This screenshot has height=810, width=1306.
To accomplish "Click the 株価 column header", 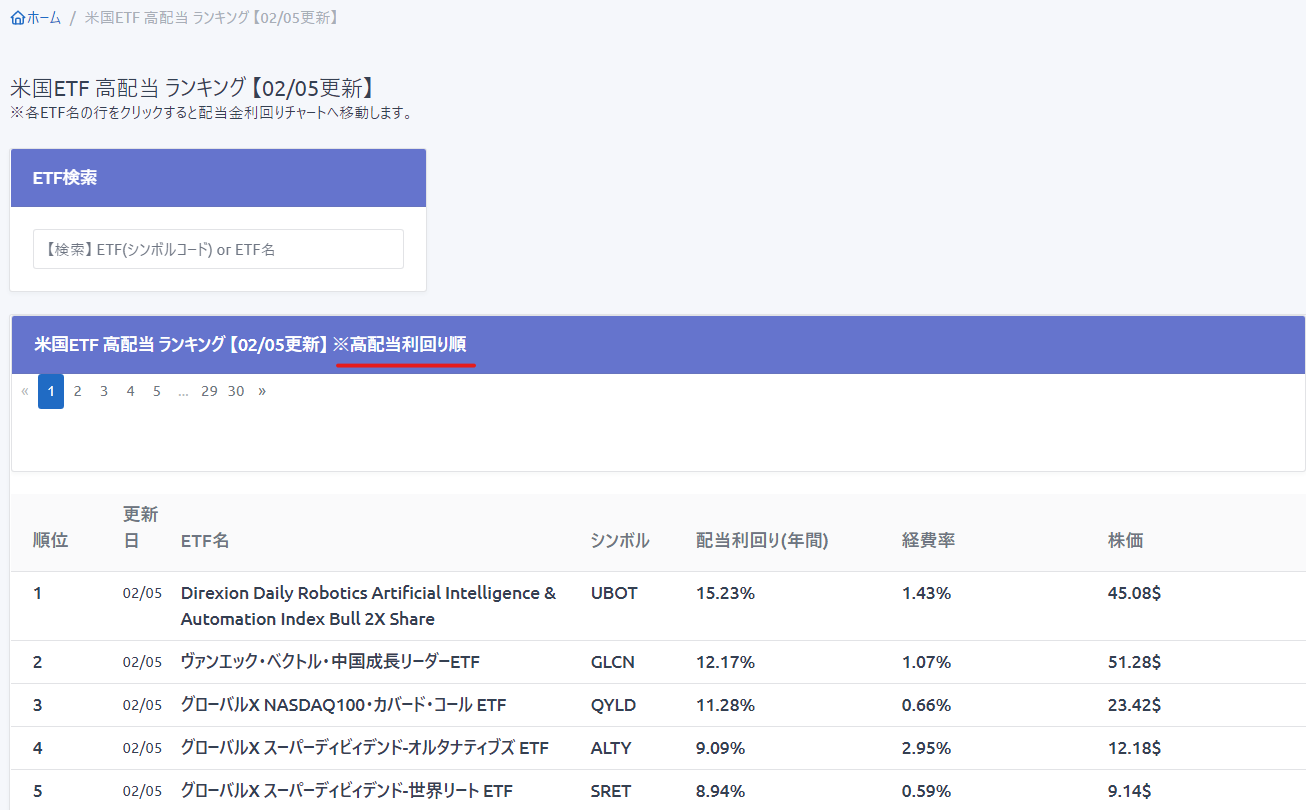I will point(1125,540).
